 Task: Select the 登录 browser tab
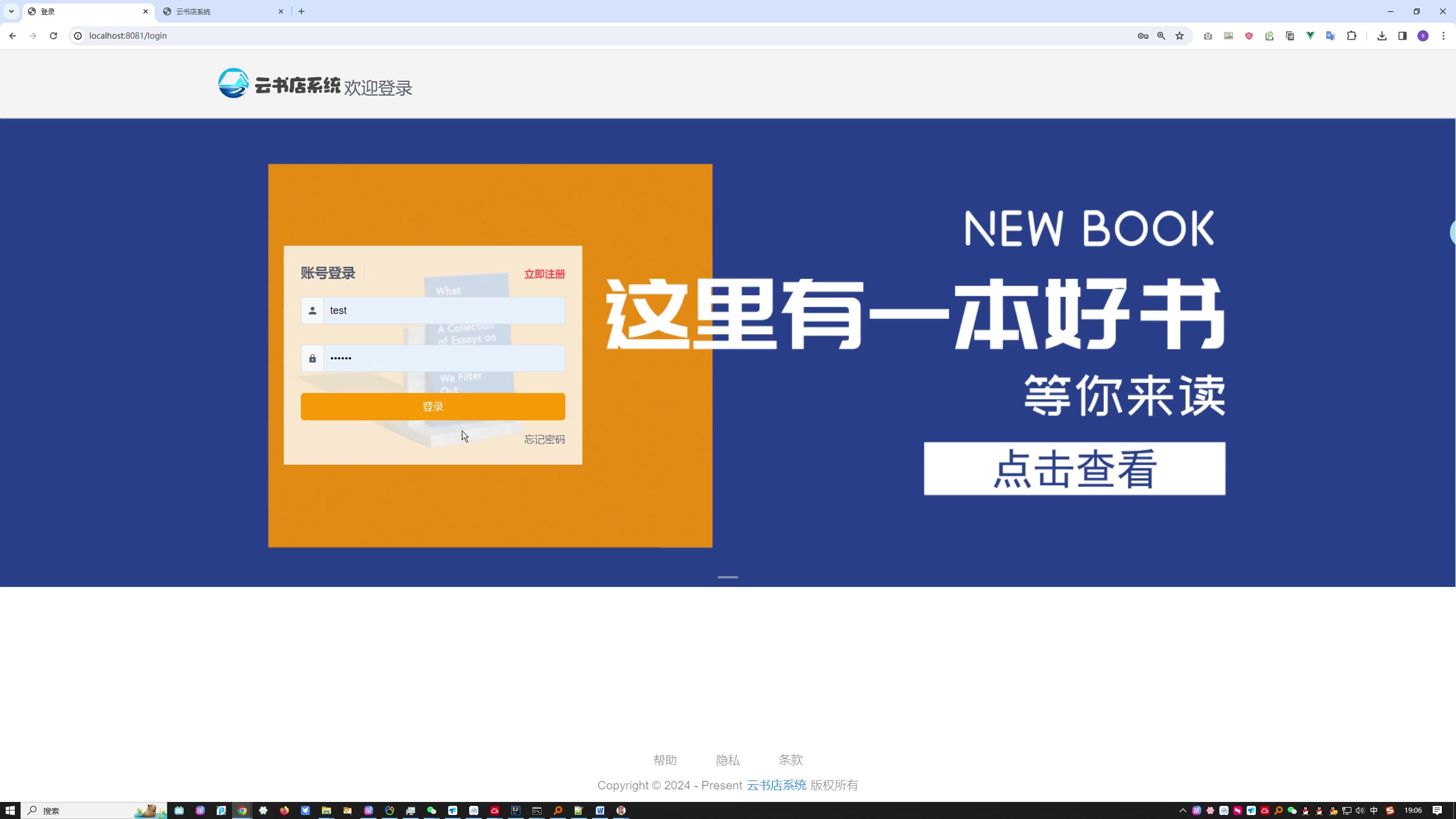[x=88, y=11]
